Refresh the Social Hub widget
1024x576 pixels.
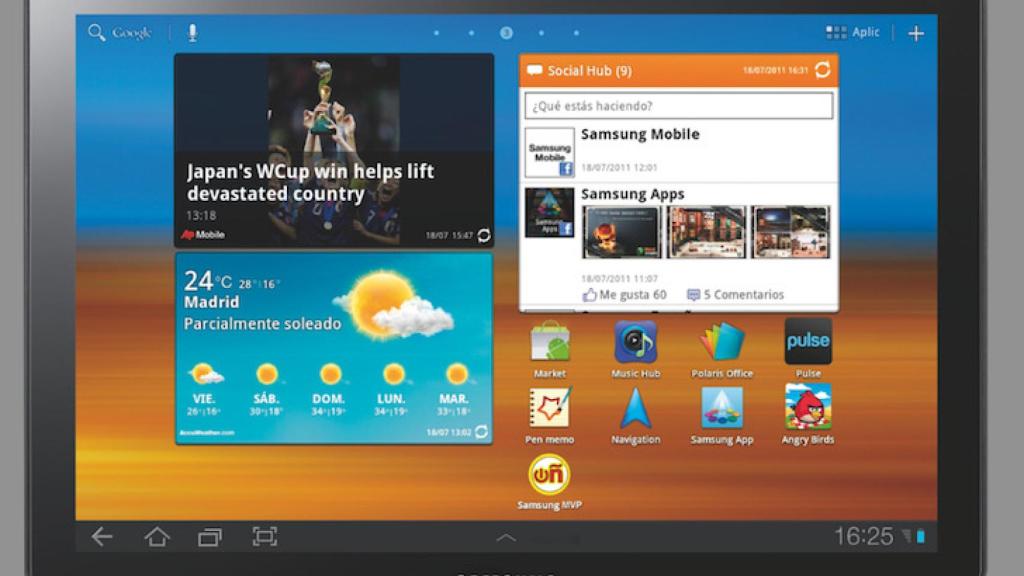point(823,71)
